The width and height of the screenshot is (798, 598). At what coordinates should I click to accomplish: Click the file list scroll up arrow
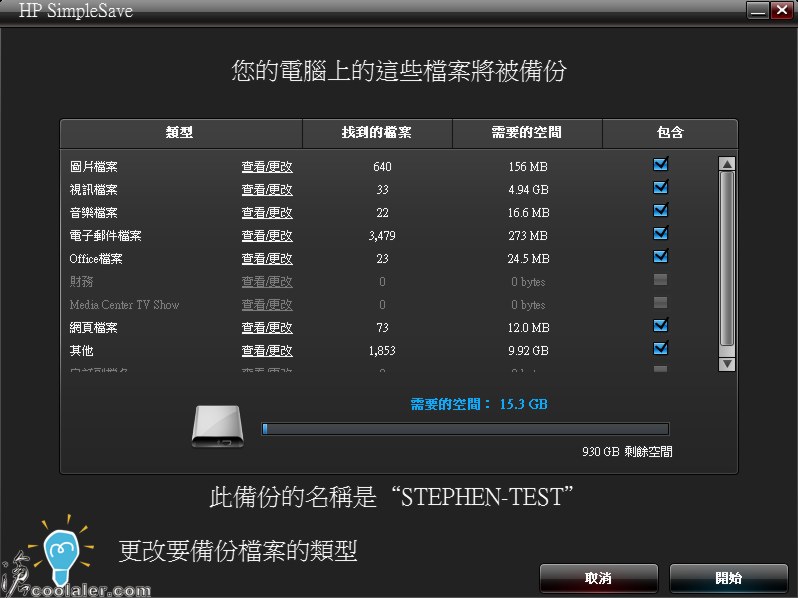click(x=727, y=163)
